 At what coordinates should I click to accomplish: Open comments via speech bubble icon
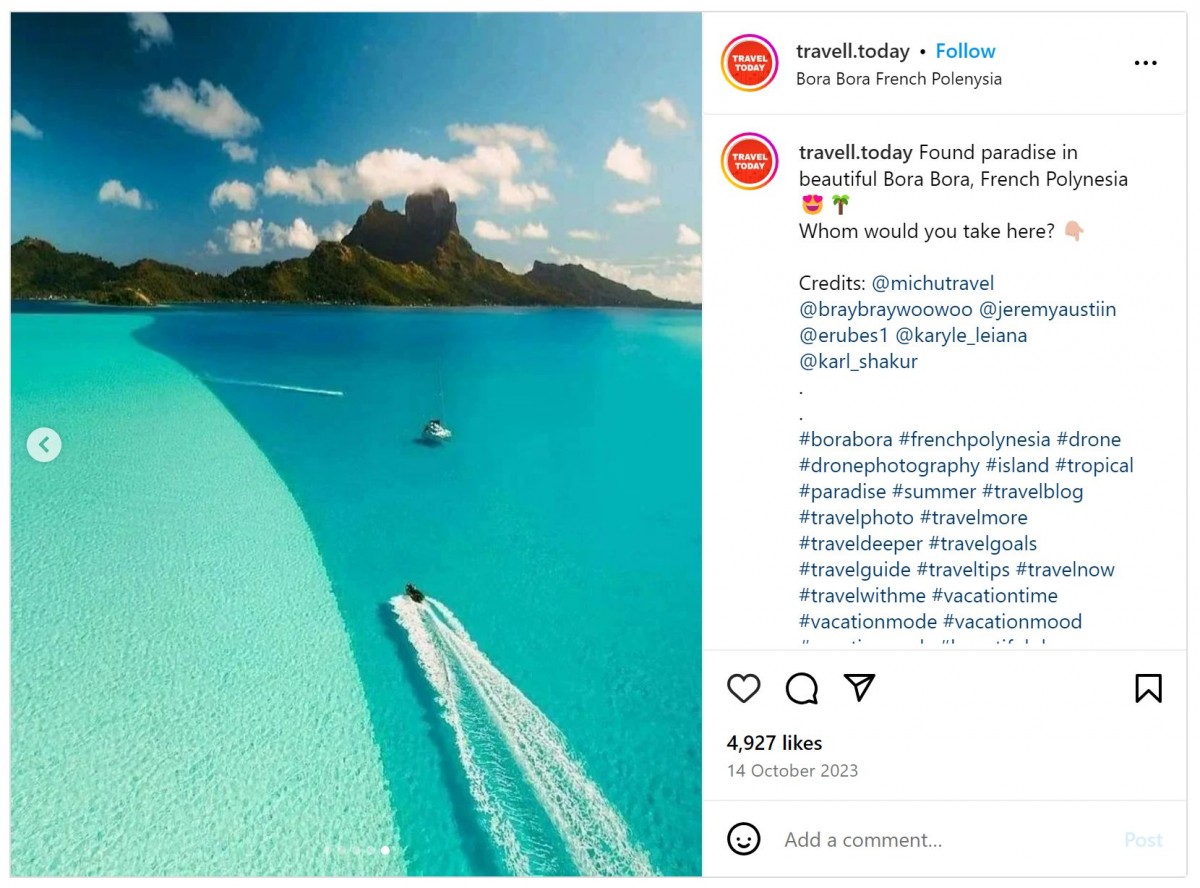point(802,688)
